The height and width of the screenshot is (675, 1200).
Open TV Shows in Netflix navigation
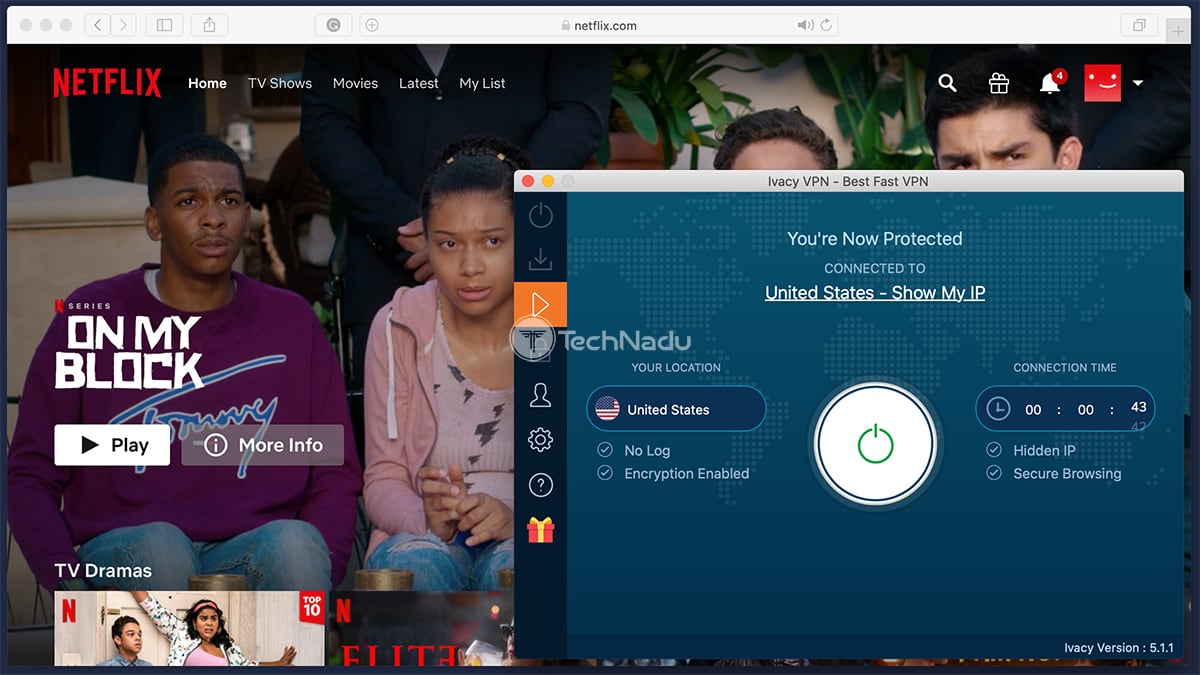pos(280,83)
